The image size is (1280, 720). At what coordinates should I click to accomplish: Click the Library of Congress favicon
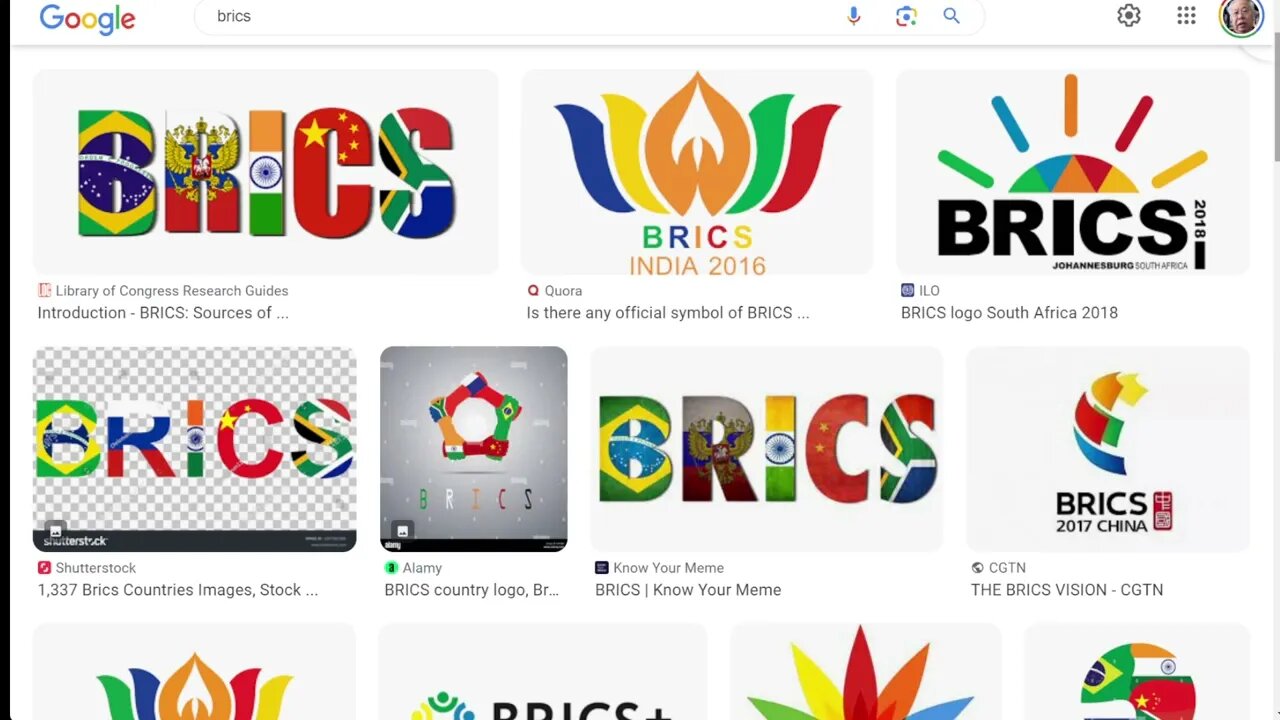pyautogui.click(x=44, y=290)
